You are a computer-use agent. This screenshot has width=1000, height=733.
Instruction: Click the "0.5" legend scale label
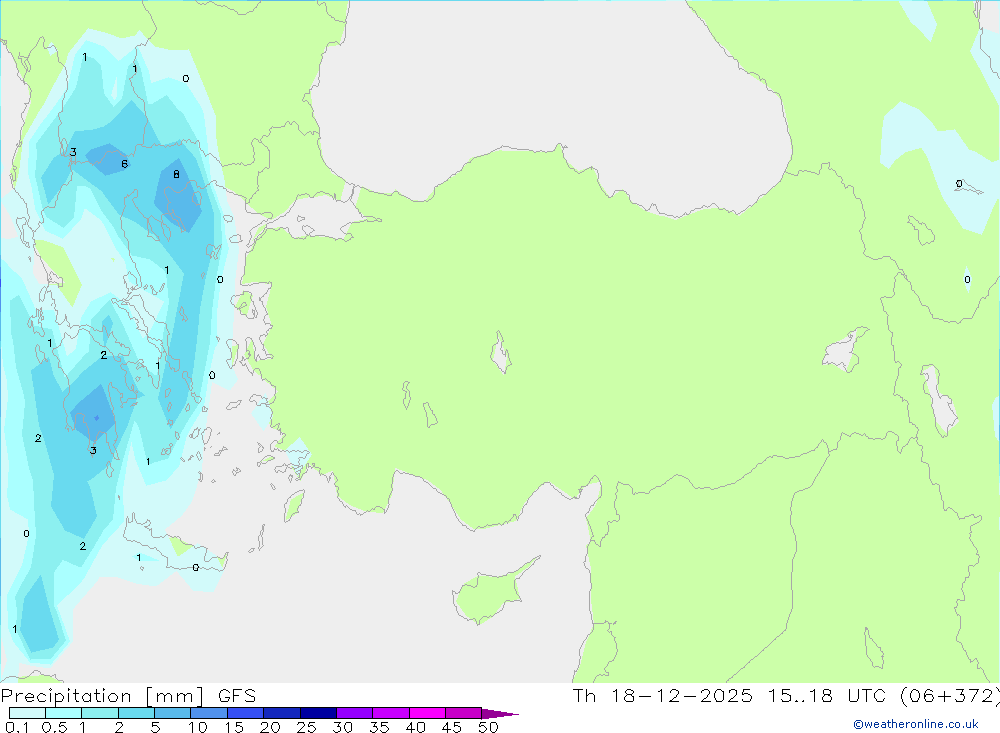click(54, 727)
